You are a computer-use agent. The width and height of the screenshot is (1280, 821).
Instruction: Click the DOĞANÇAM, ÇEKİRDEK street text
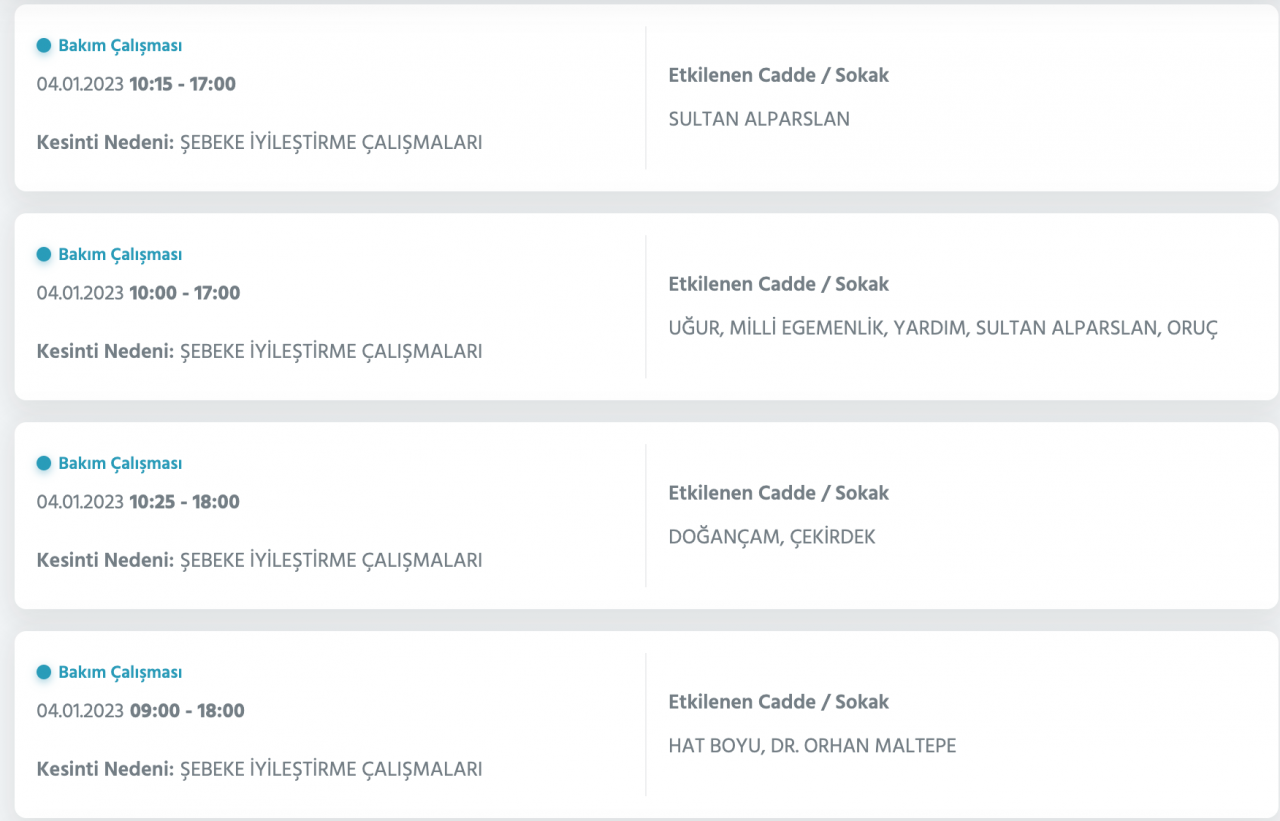point(771,537)
